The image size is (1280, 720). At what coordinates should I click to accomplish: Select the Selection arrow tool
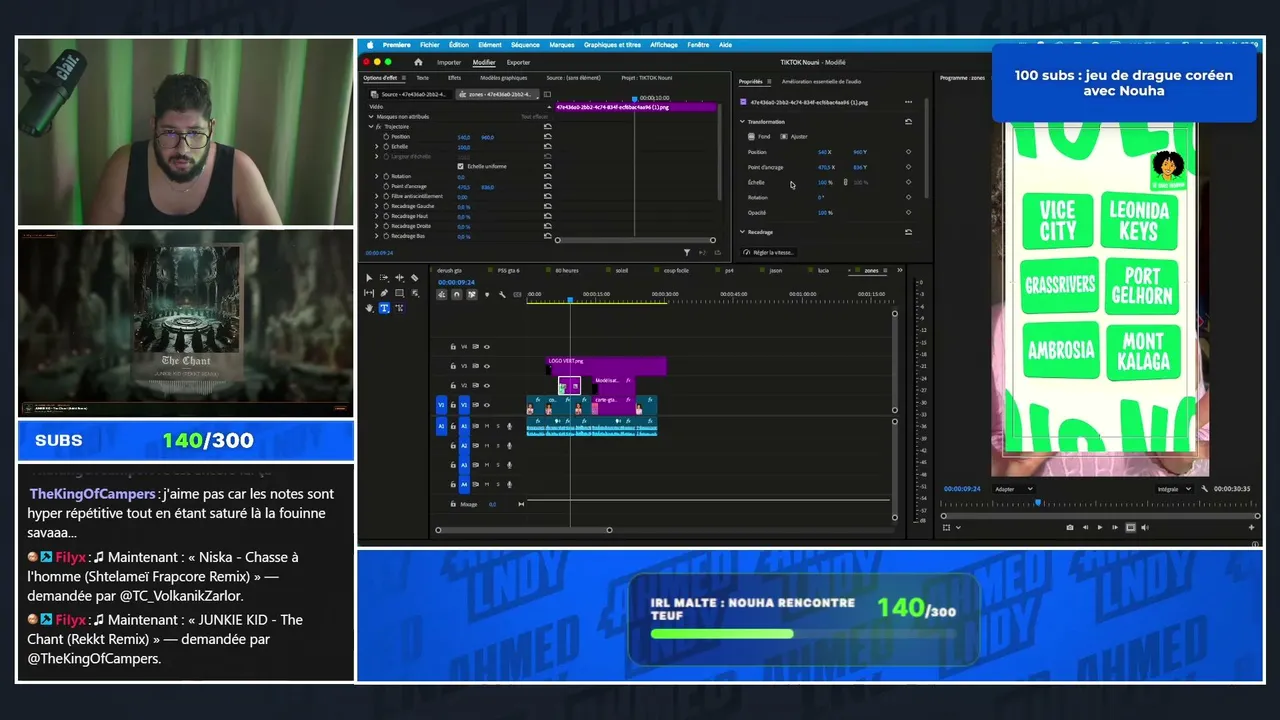point(369,278)
